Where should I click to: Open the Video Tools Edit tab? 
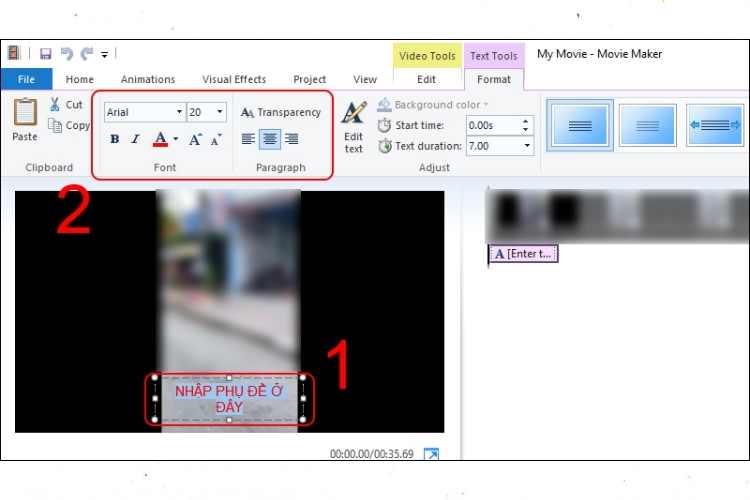click(426, 79)
